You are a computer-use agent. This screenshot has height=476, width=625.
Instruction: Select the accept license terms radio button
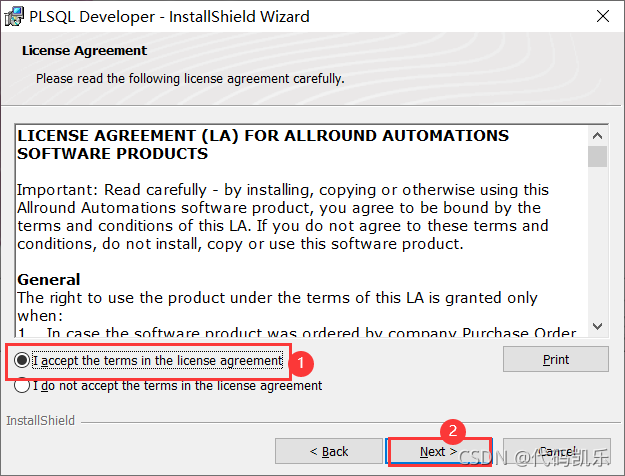click(x=22, y=360)
